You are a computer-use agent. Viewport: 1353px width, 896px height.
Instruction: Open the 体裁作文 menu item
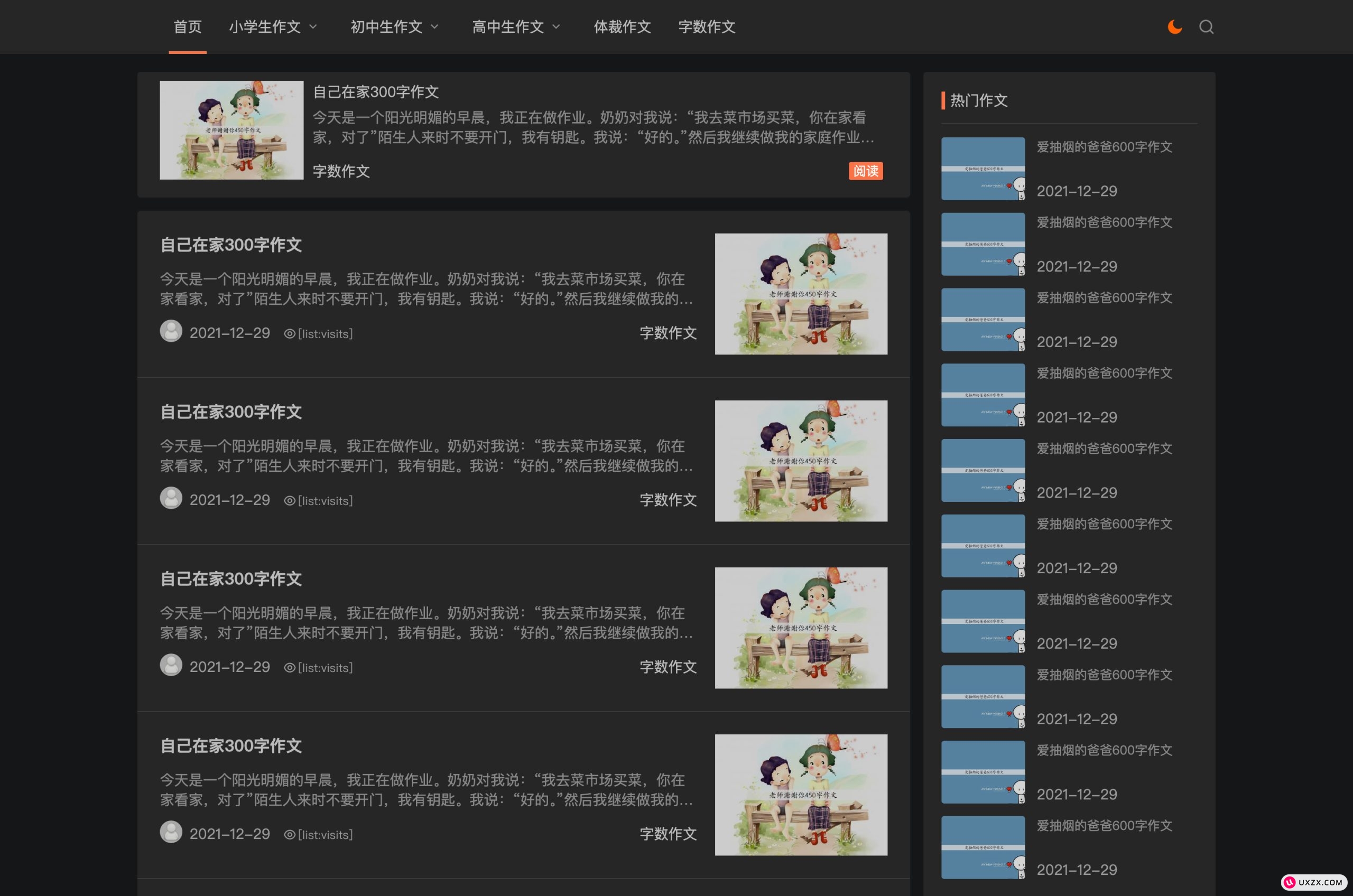point(622,27)
